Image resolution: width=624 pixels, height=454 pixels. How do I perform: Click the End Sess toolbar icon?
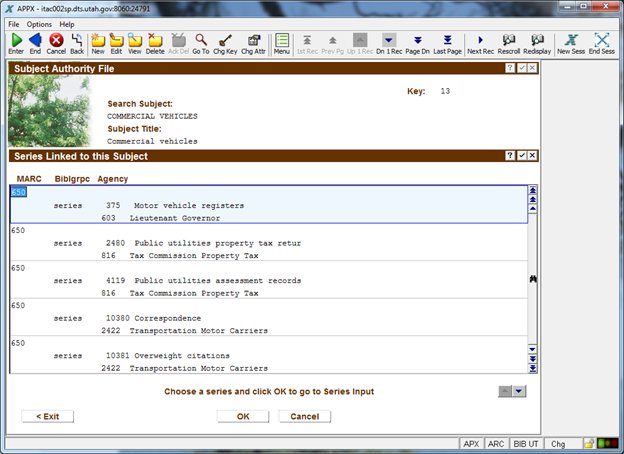point(602,42)
